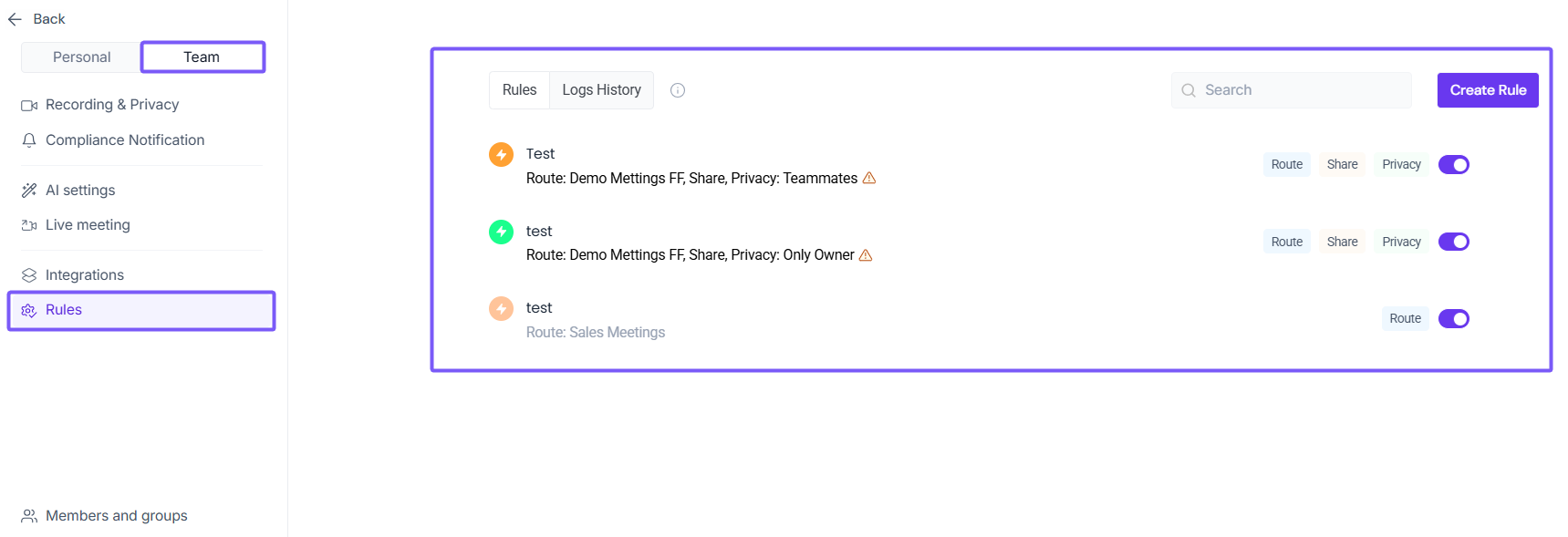This screenshot has width=1568, height=537.
Task: Click the back arrow icon
Action: [15, 19]
